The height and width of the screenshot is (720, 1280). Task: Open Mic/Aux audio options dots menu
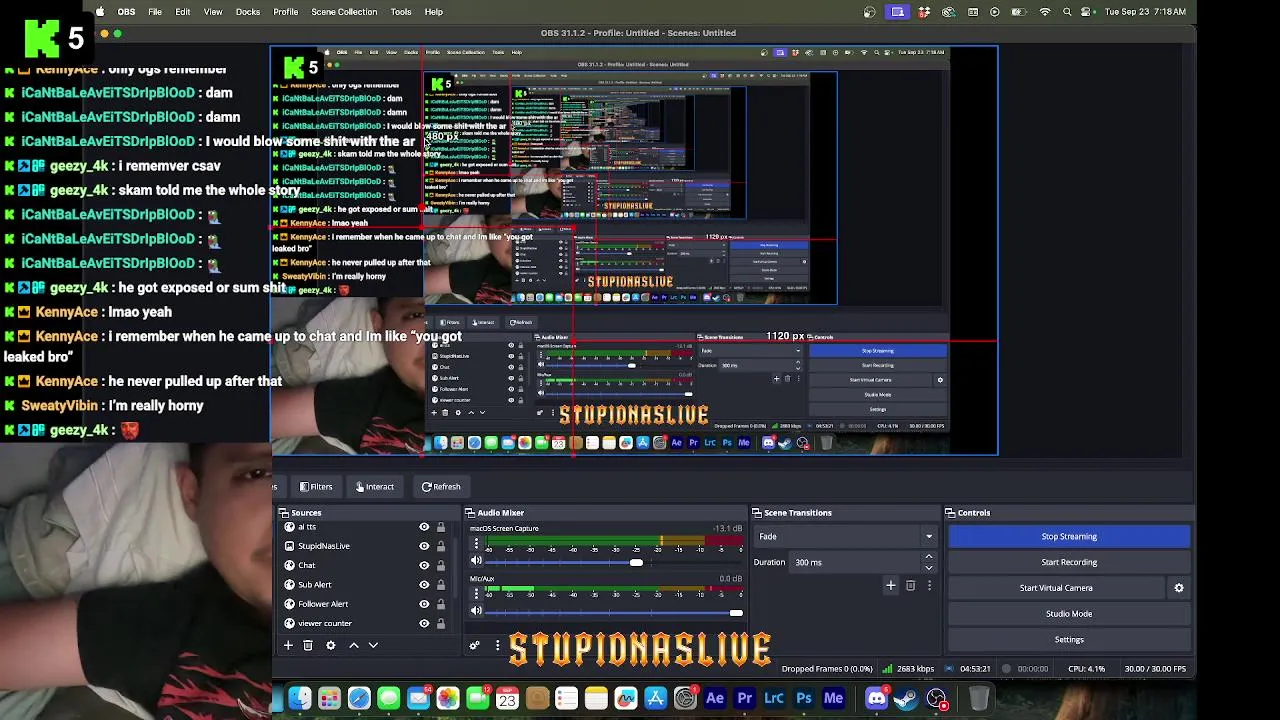point(476,595)
